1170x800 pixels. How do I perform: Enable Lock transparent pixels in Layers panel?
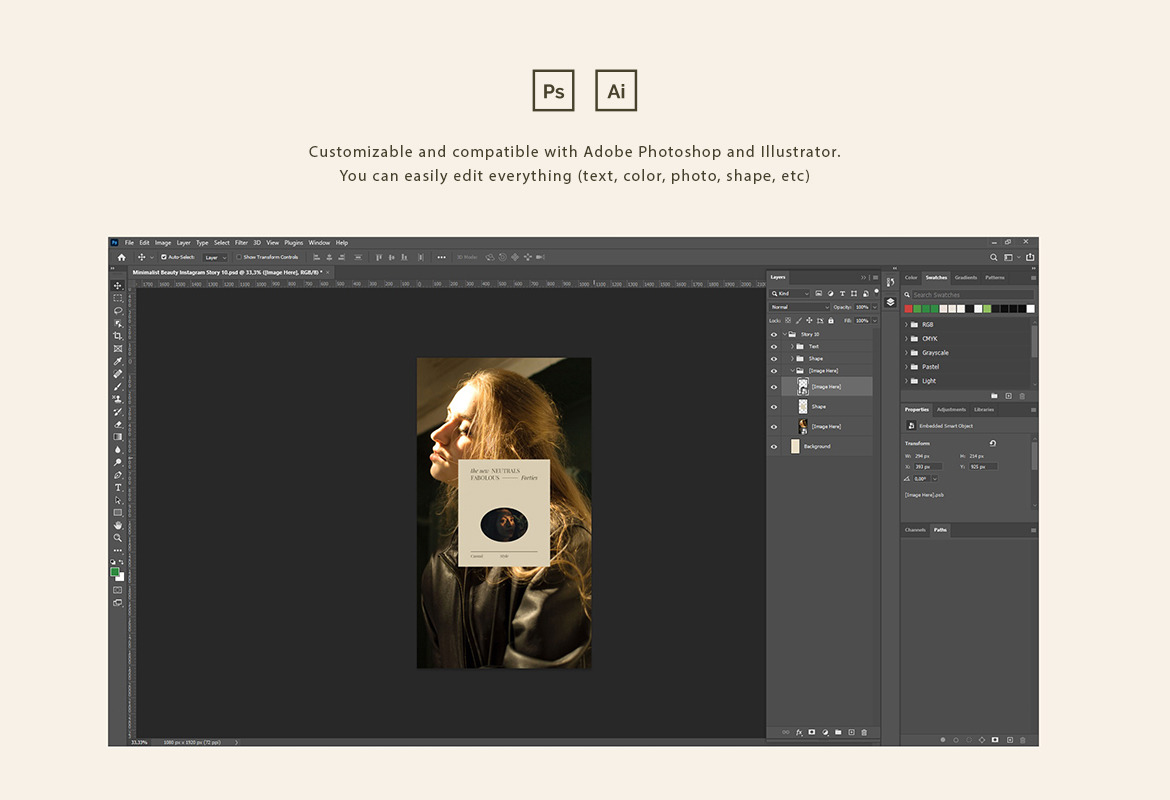tap(787, 320)
